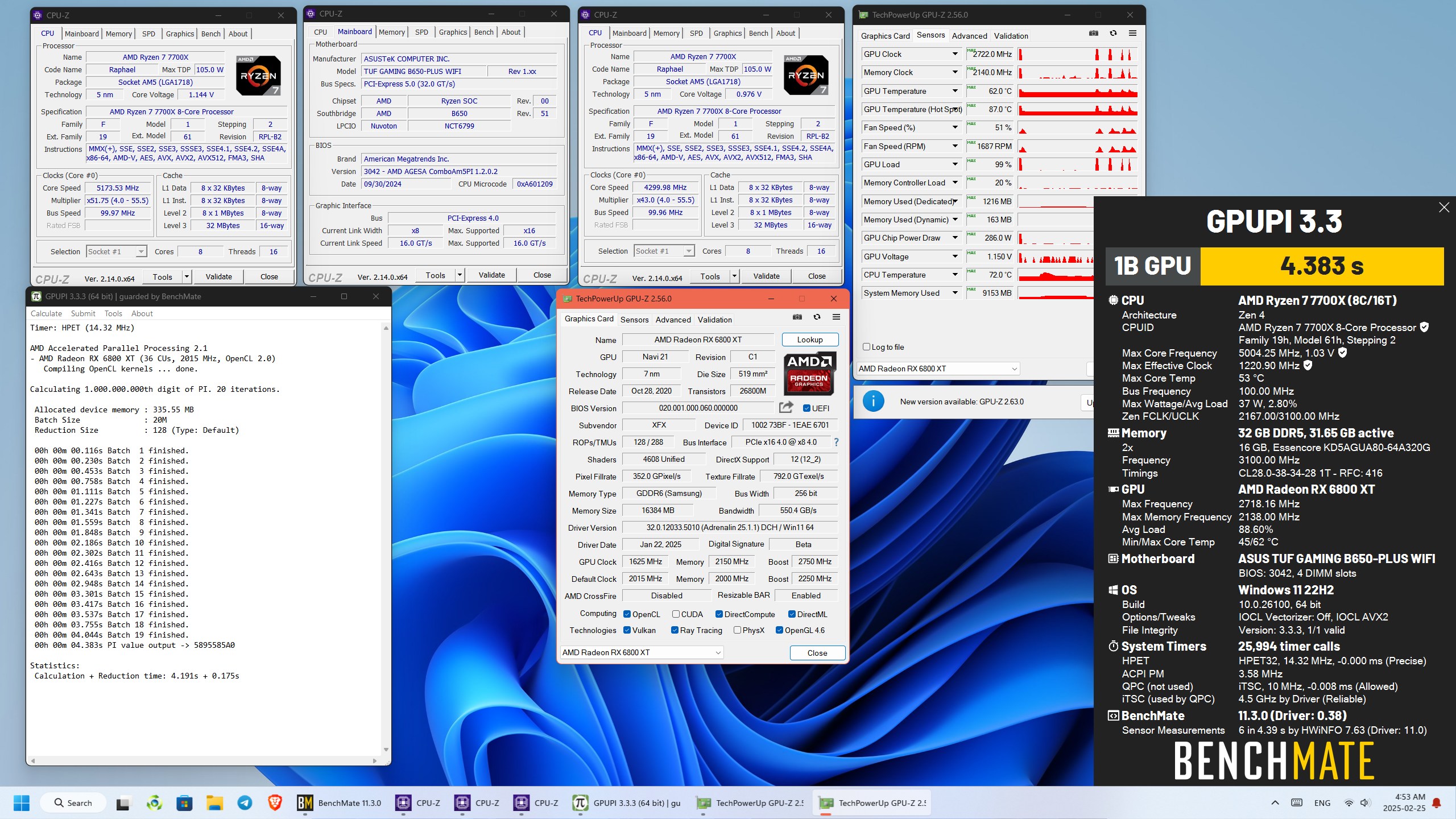Click the info icon in GPU-Z update notice
The image size is (1456, 819).
coord(874,402)
